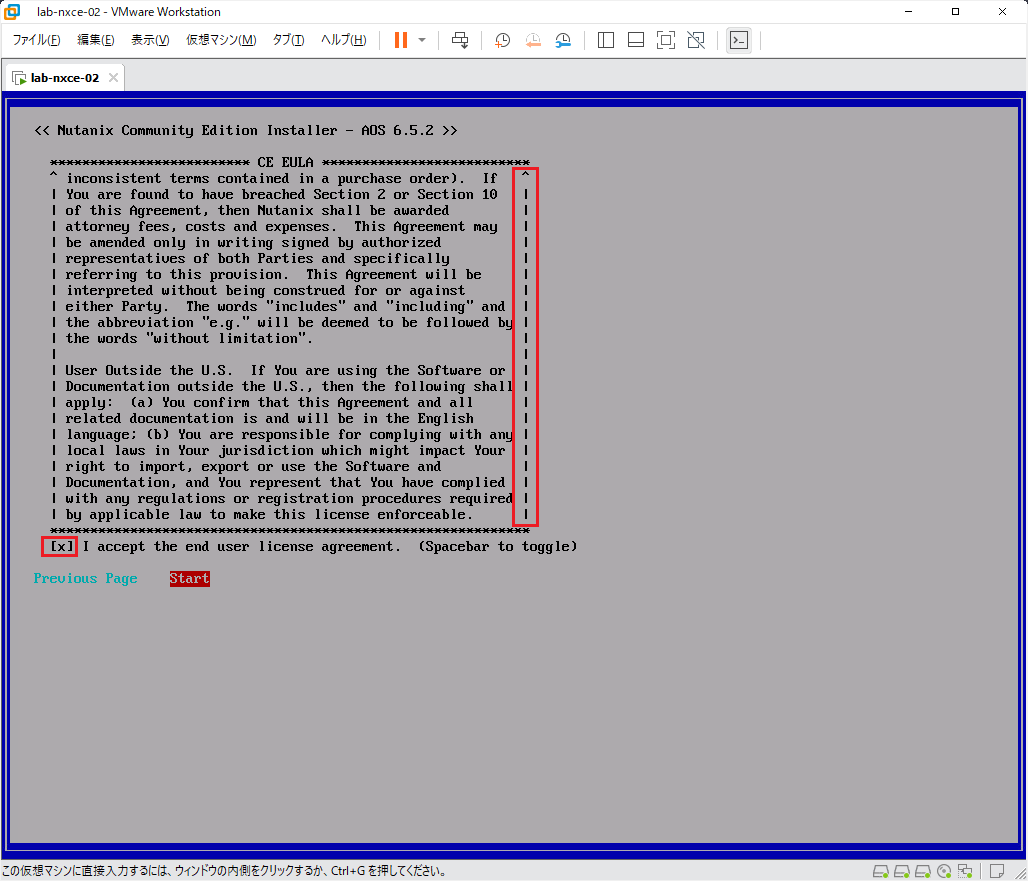Click the revert to snapshot icon

click(533, 40)
